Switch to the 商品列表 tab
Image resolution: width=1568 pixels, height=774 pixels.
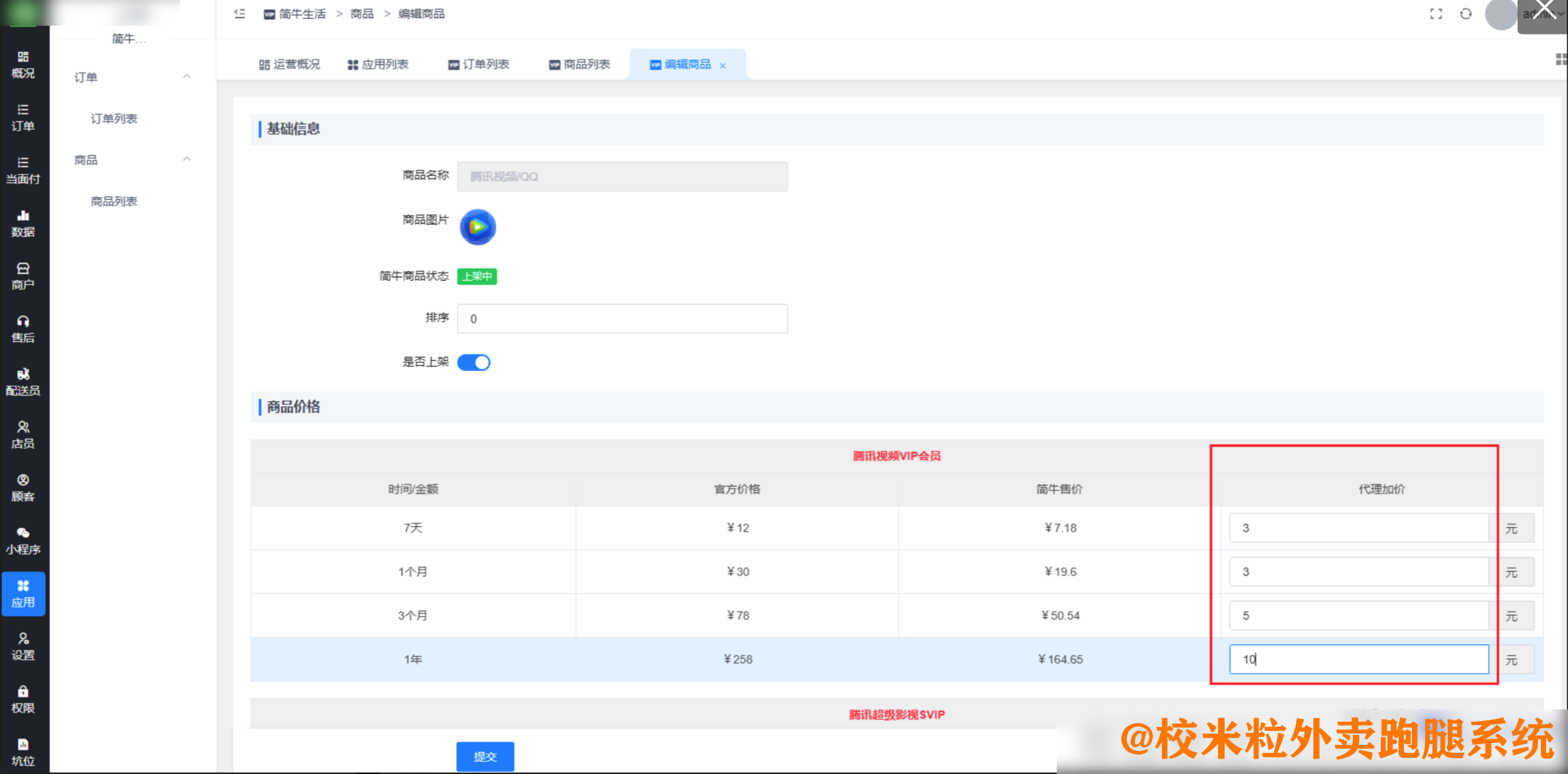579,64
